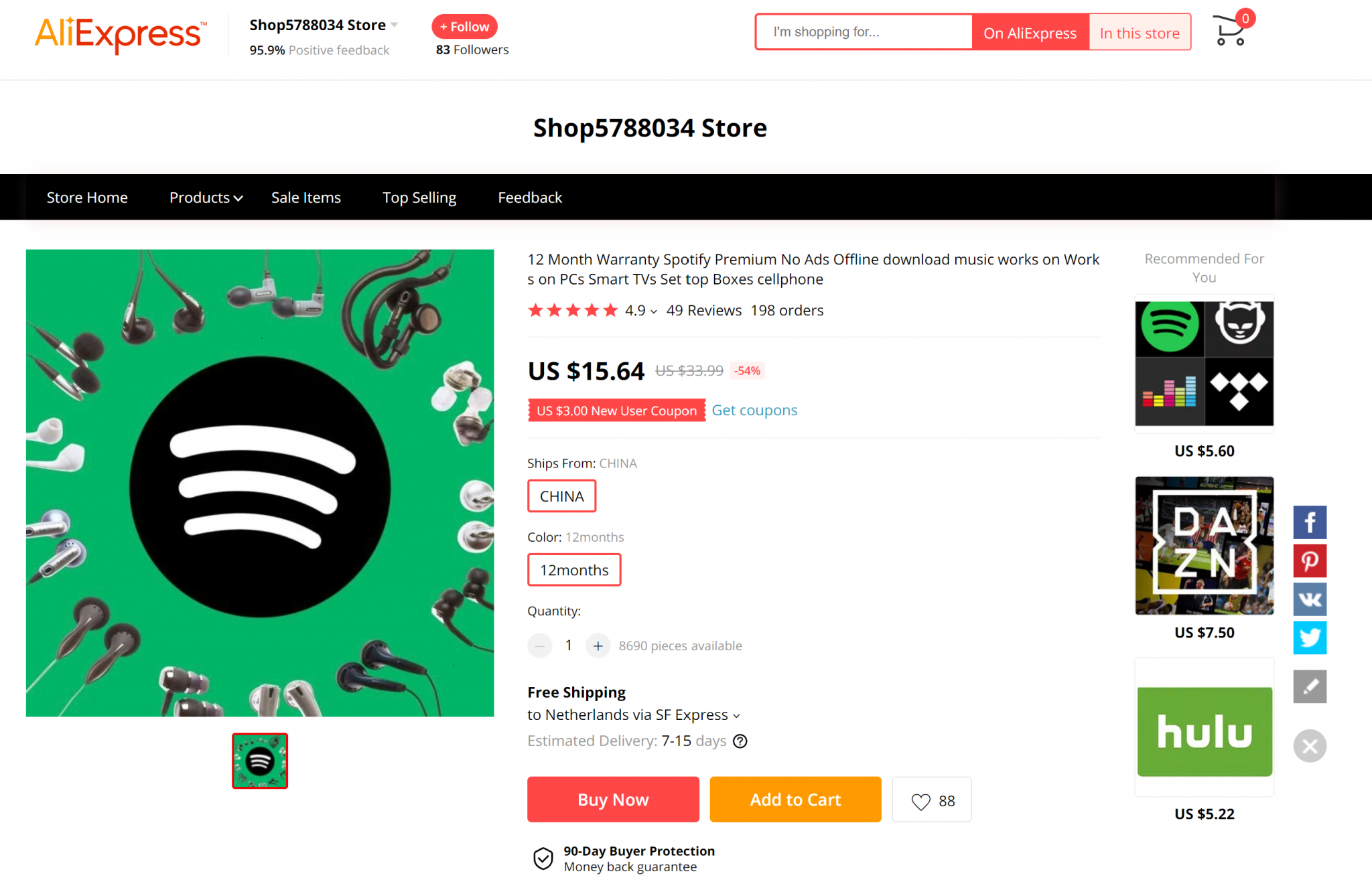Click the Get coupons link
1372x894 pixels.
click(x=754, y=411)
